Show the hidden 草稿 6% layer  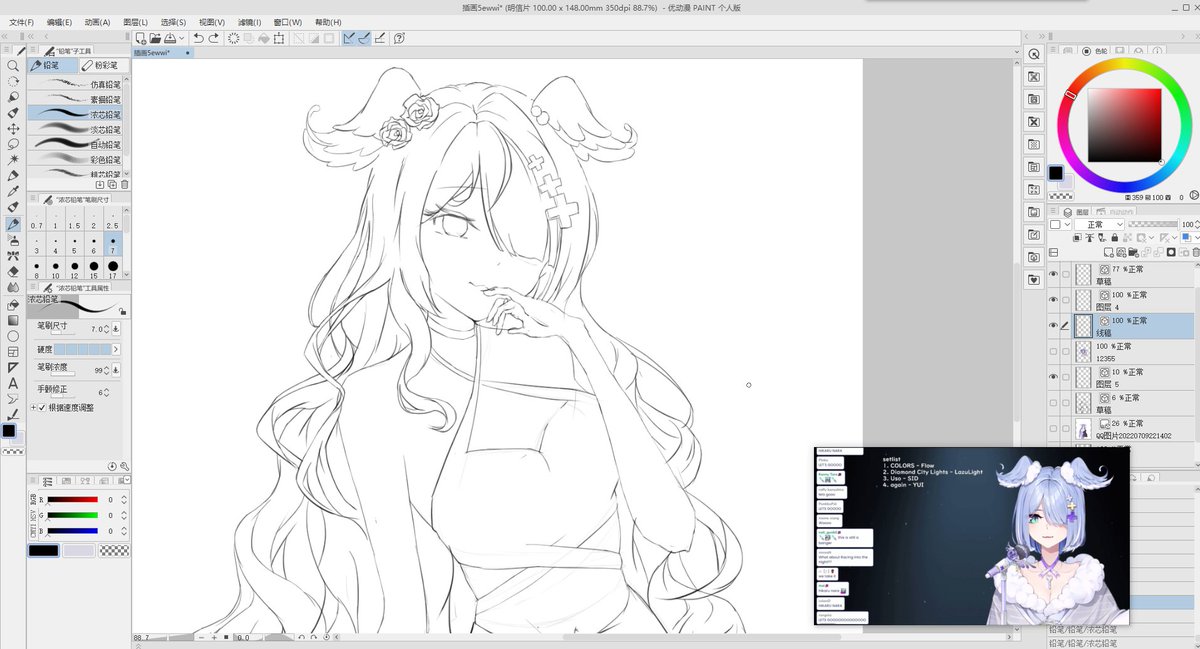tap(1053, 403)
